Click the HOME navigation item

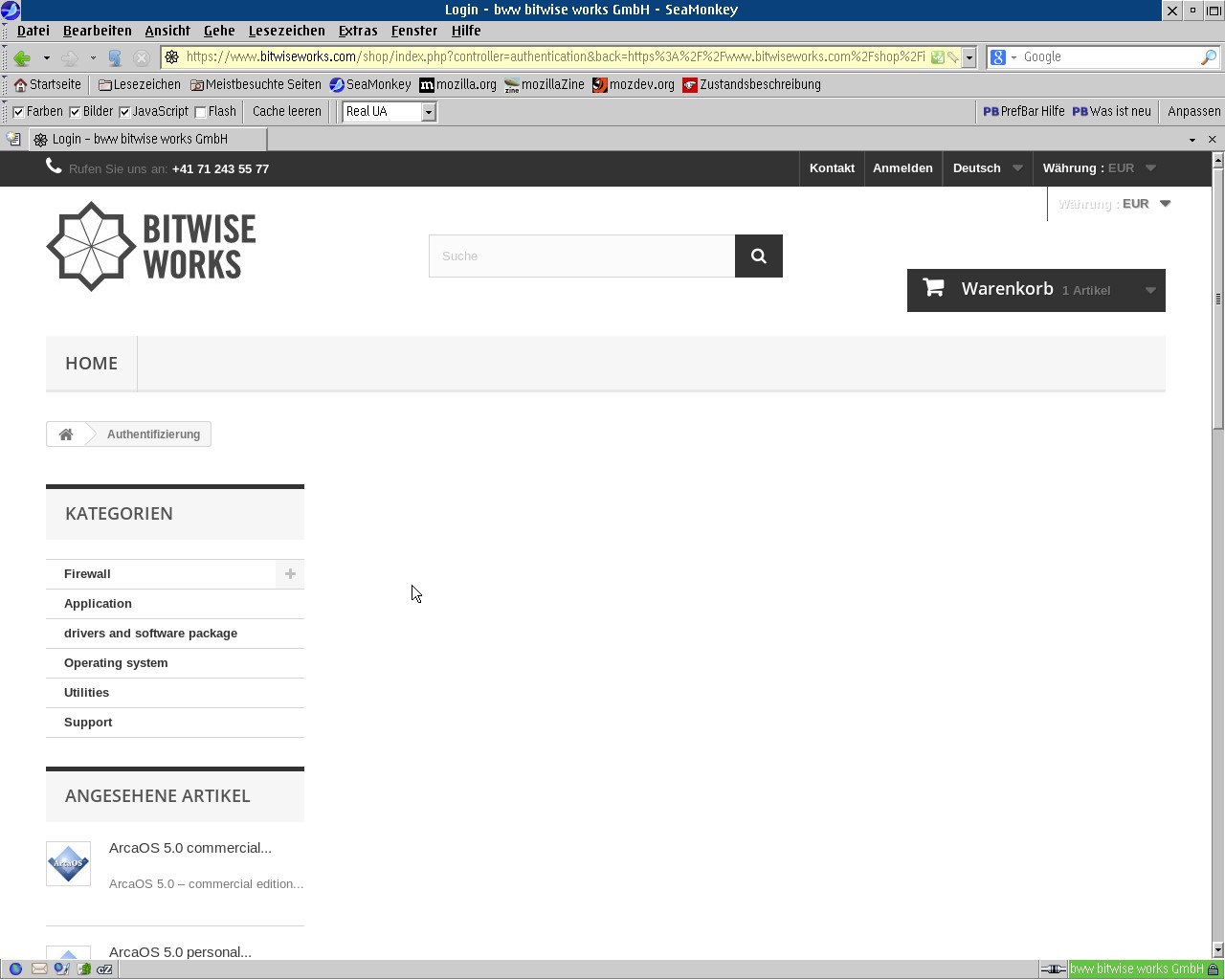tap(92, 364)
